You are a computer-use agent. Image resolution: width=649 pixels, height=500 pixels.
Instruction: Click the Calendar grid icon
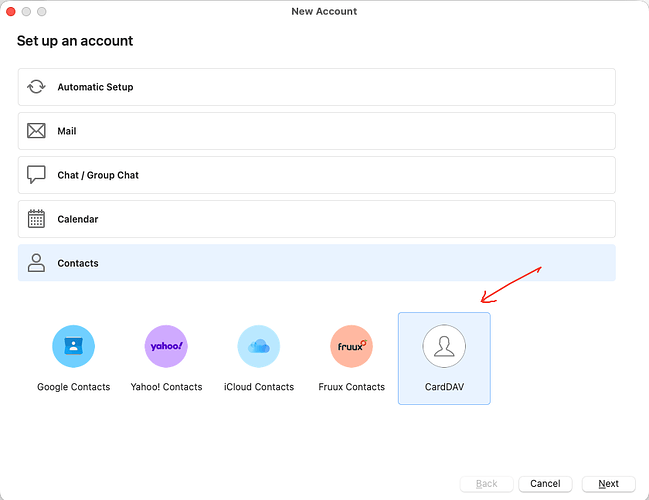pyautogui.click(x=36, y=219)
